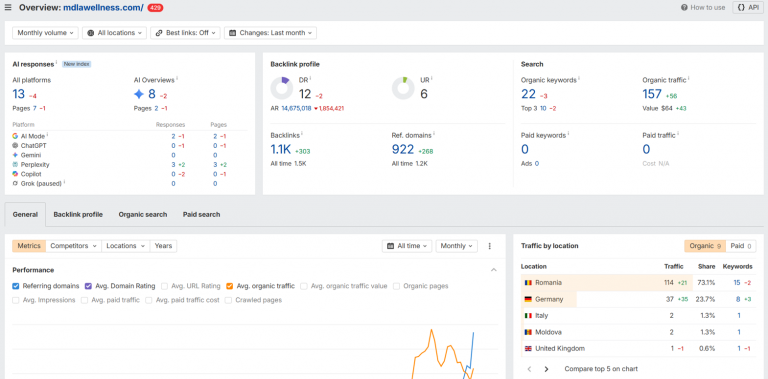Collapse the Performance section
768x379 pixels.
pos(494,270)
